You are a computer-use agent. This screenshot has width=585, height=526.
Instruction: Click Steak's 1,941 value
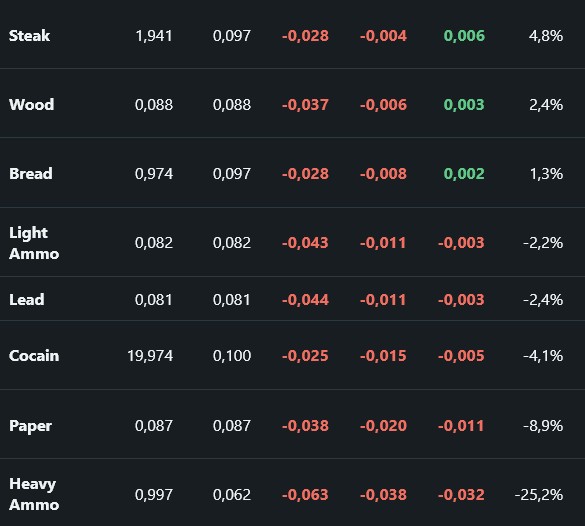click(154, 36)
